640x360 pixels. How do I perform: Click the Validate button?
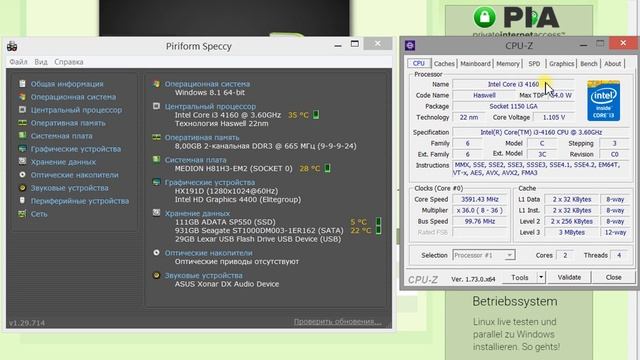[x=569, y=277]
